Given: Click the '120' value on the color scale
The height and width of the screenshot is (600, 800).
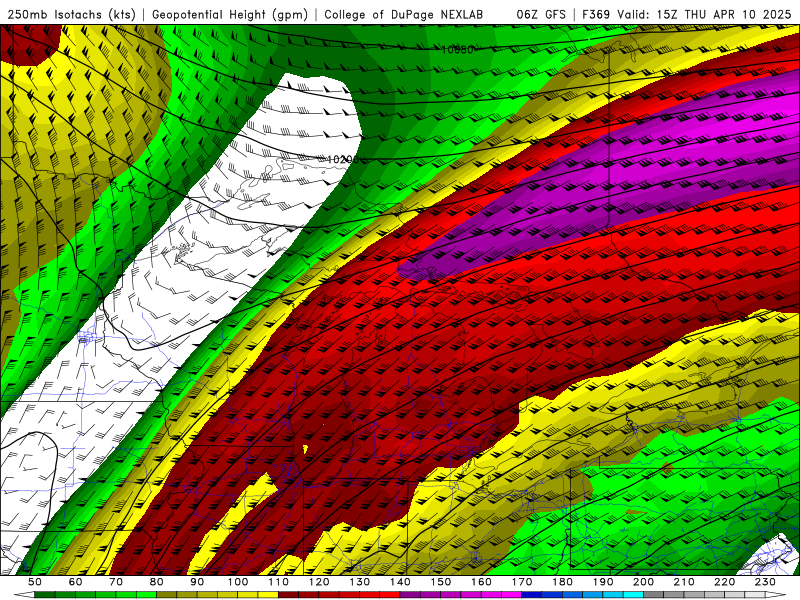Looking at the screenshot, I should (319, 582).
